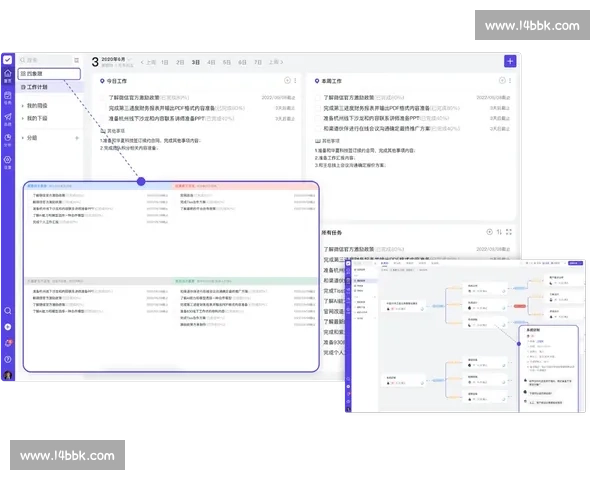
Task: Check the 了解微信官方激励政策 task in 本周工作
Action: [x=318, y=98]
